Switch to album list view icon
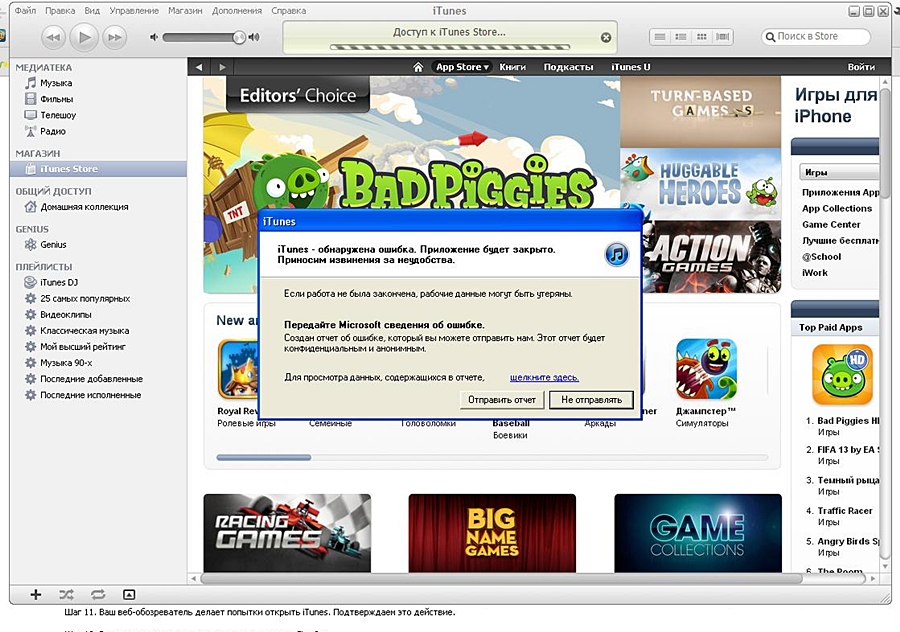This screenshot has width=900, height=632. (681, 37)
